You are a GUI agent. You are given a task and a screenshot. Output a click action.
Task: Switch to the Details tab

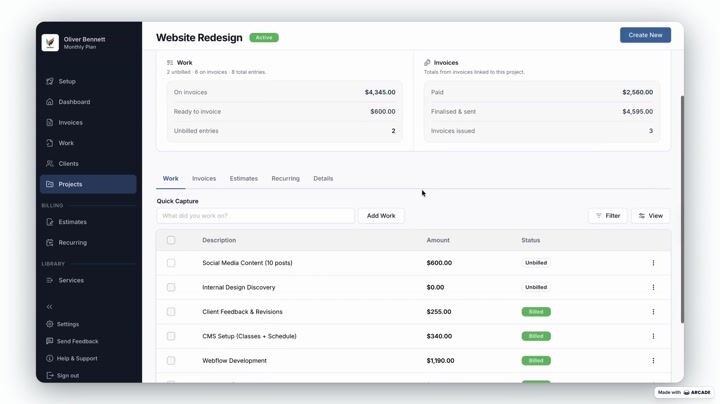[323, 179]
